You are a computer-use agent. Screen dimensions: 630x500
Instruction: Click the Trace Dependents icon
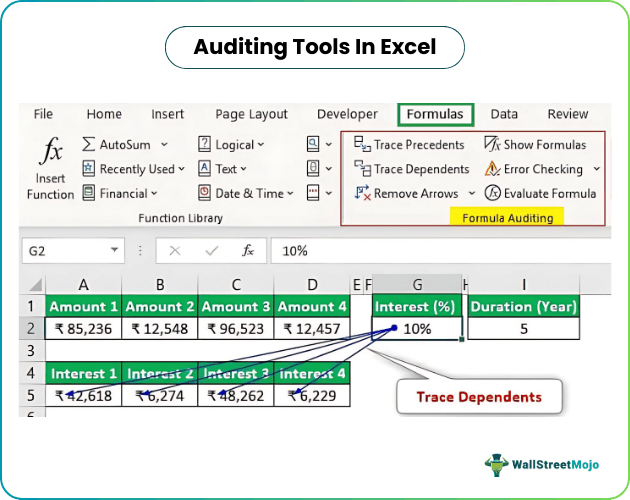[x=362, y=168]
